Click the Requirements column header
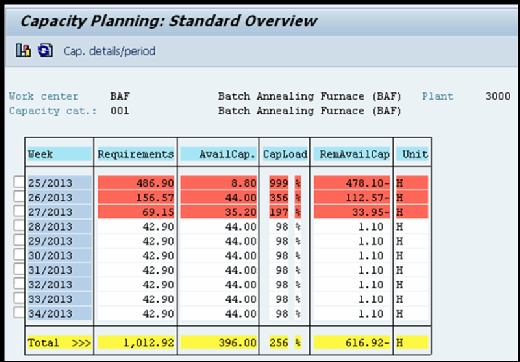Image resolution: width=520 pixels, height=362 pixels. pos(136,154)
